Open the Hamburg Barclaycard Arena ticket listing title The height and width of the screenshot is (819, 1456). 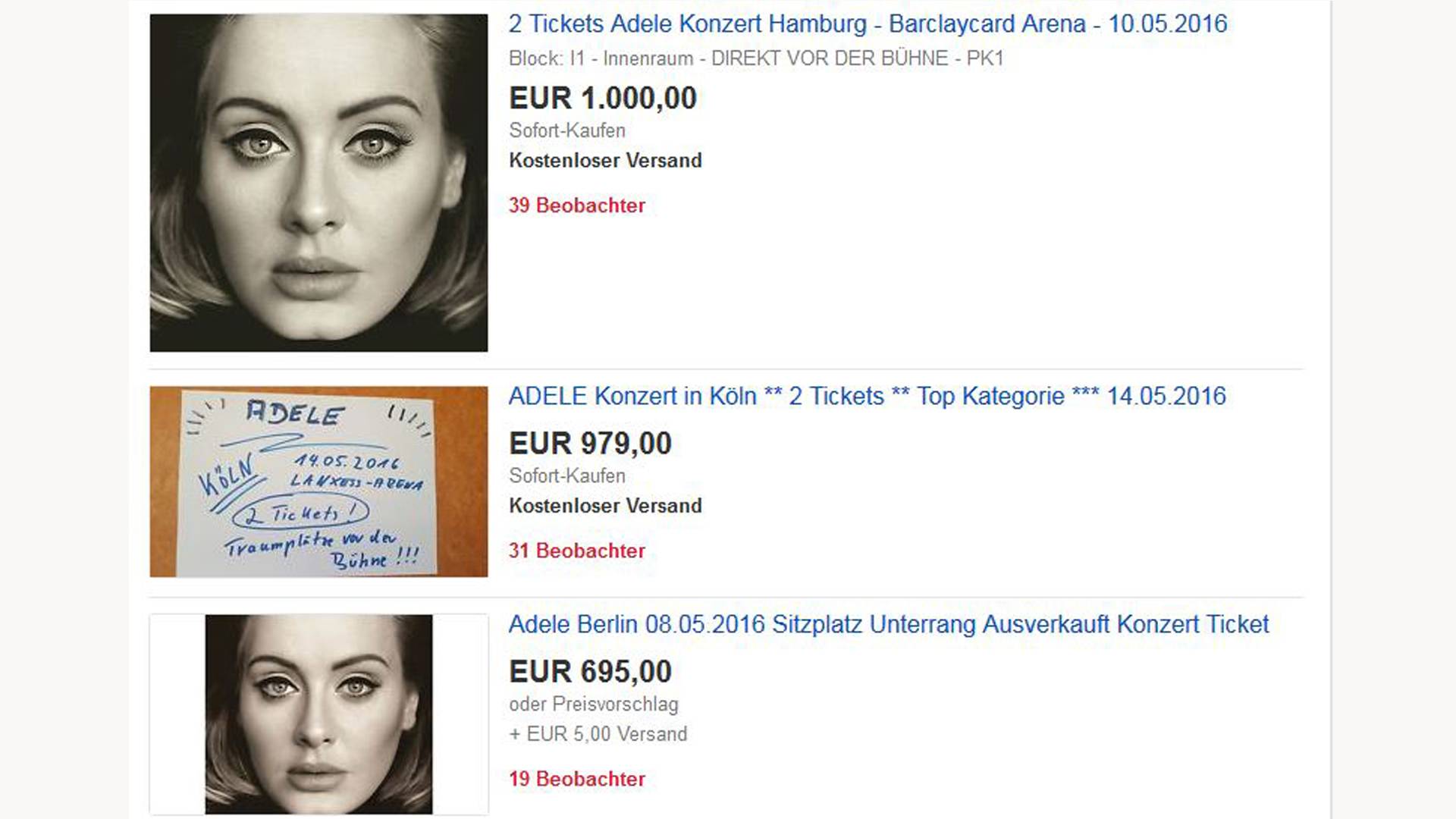pyautogui.click(x=868, y=24)
